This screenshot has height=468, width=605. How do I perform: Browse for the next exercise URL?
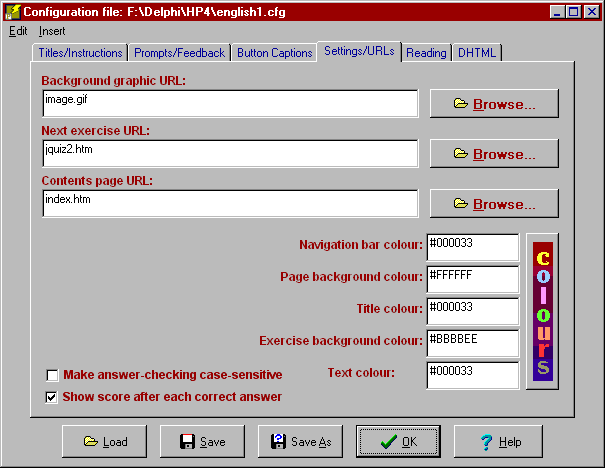click(x=494, y=154)
